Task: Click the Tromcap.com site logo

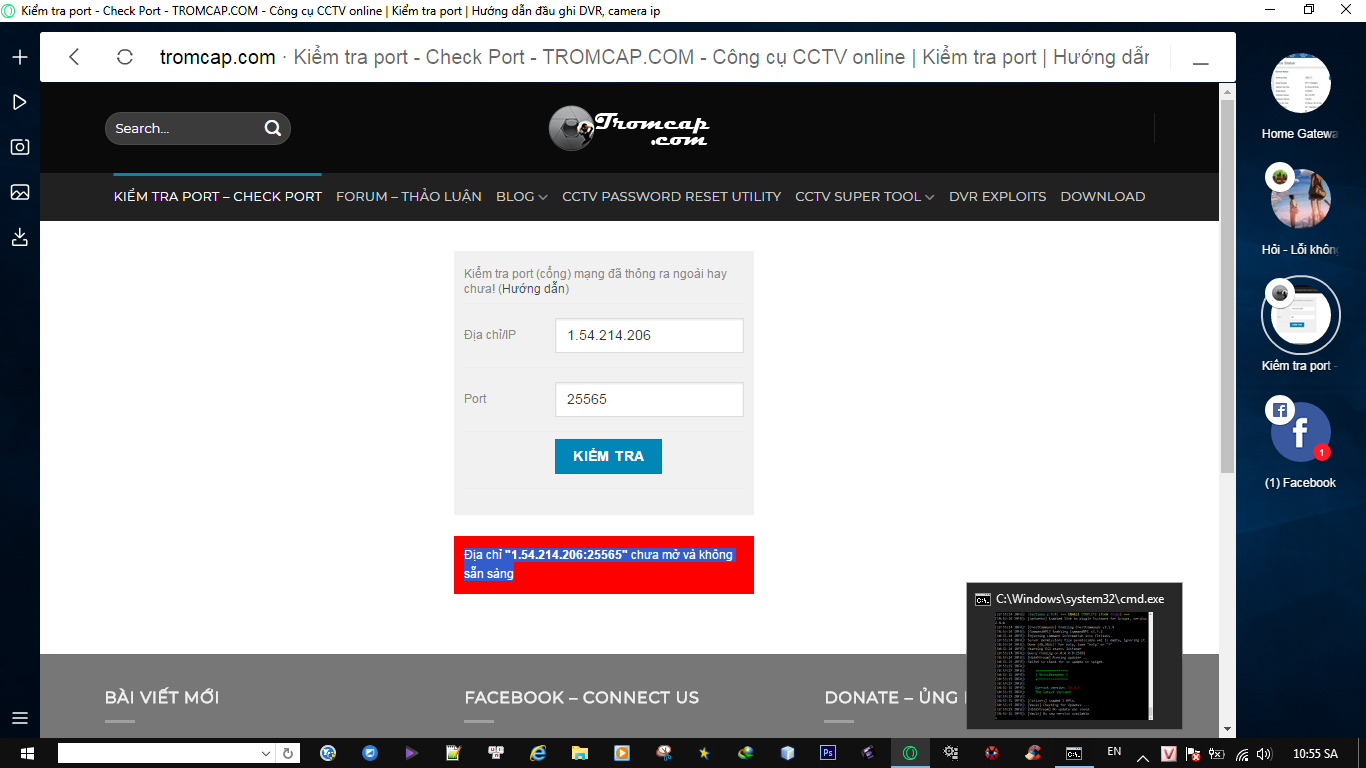Action: pyautogui.click(x=629, y=128)
